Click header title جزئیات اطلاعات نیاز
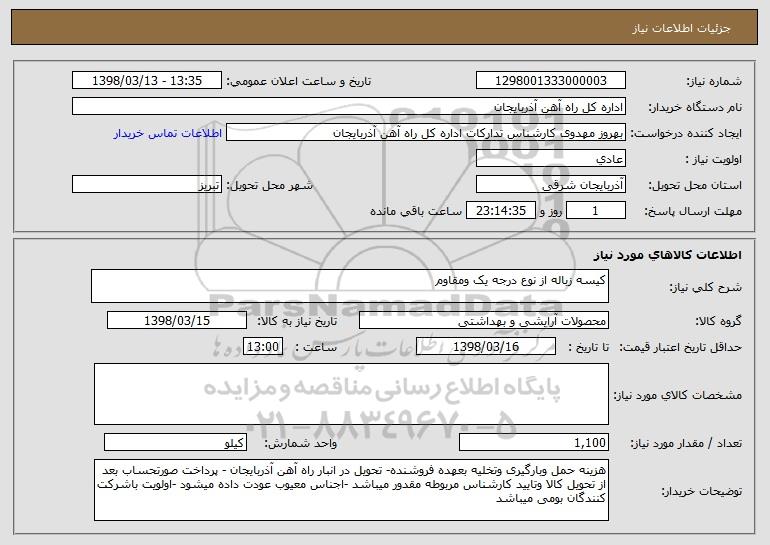 681,28
